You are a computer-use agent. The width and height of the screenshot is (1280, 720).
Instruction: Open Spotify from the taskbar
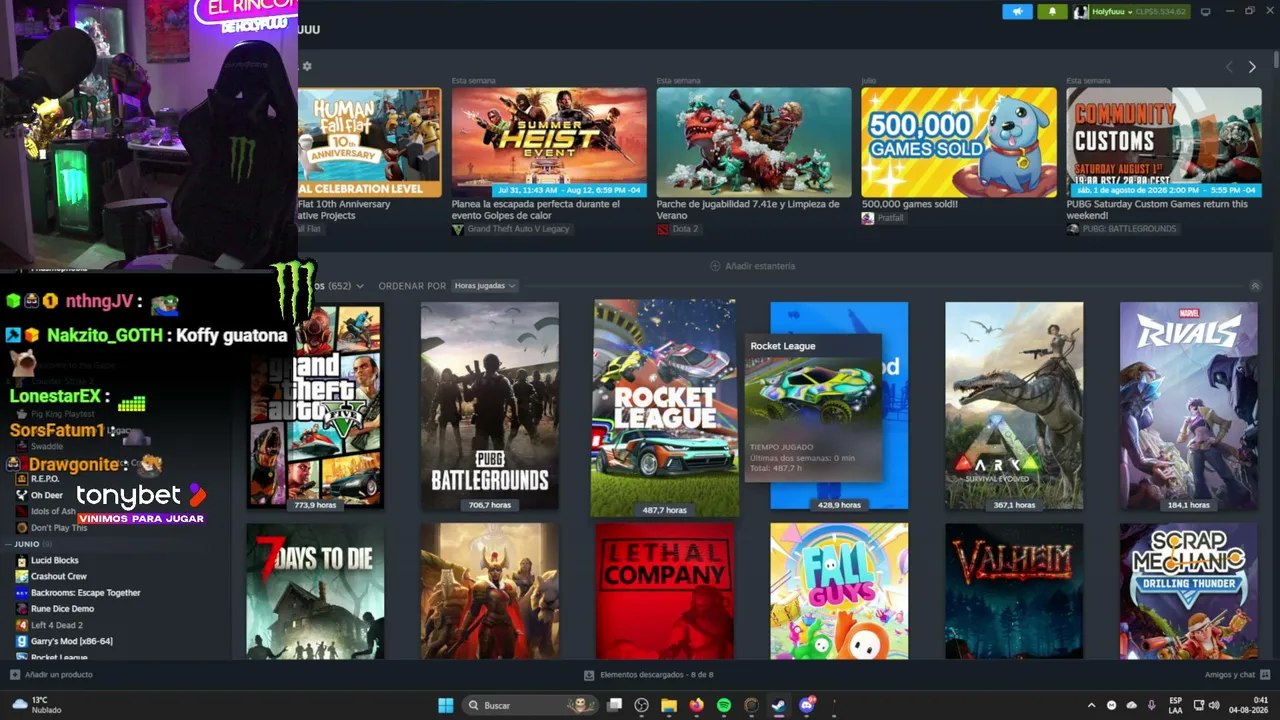click(724, 705)
